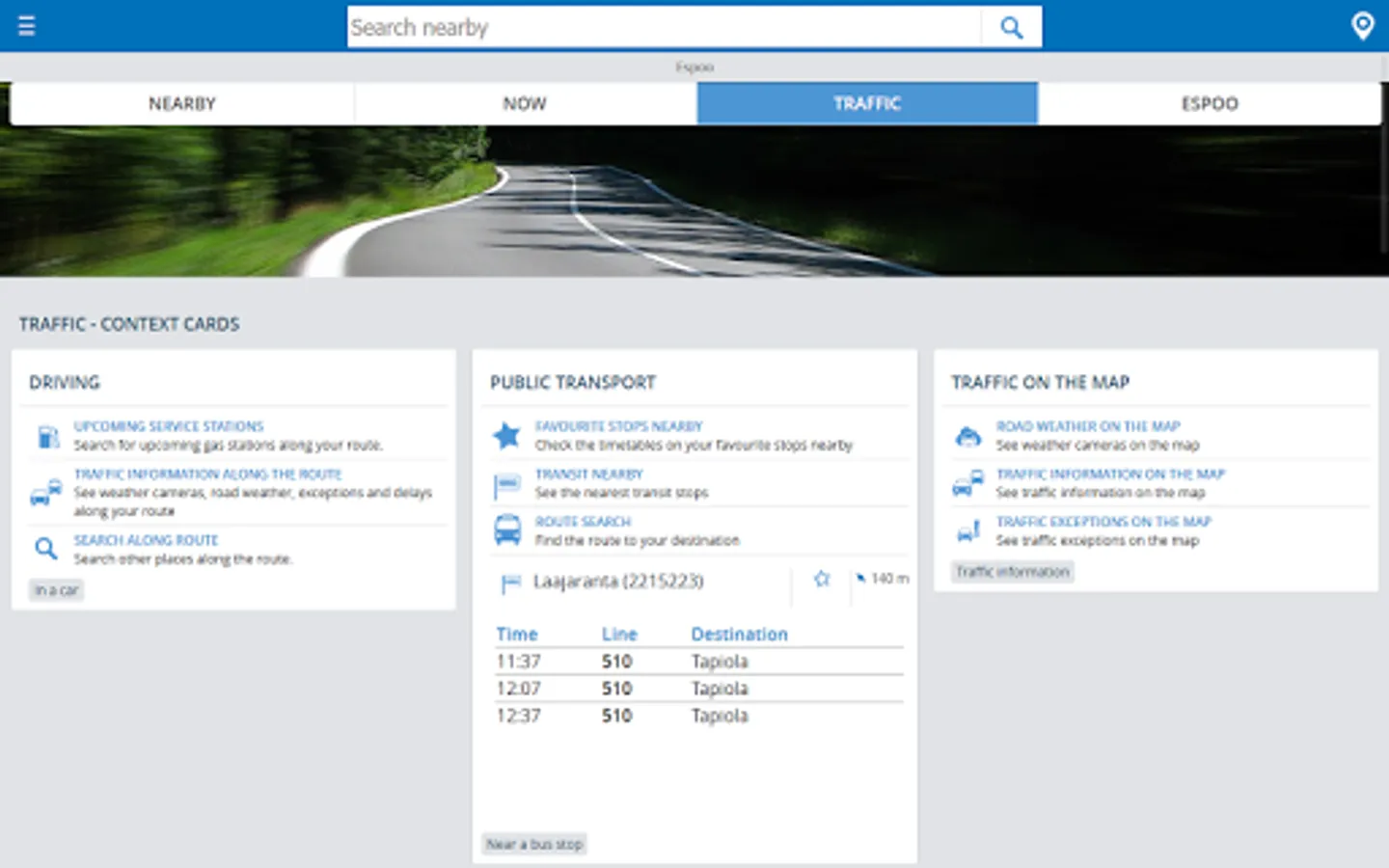The height and width of the screenshot is (868, 1389).
Task: Click traffic information along route icon
Action: 45,493
